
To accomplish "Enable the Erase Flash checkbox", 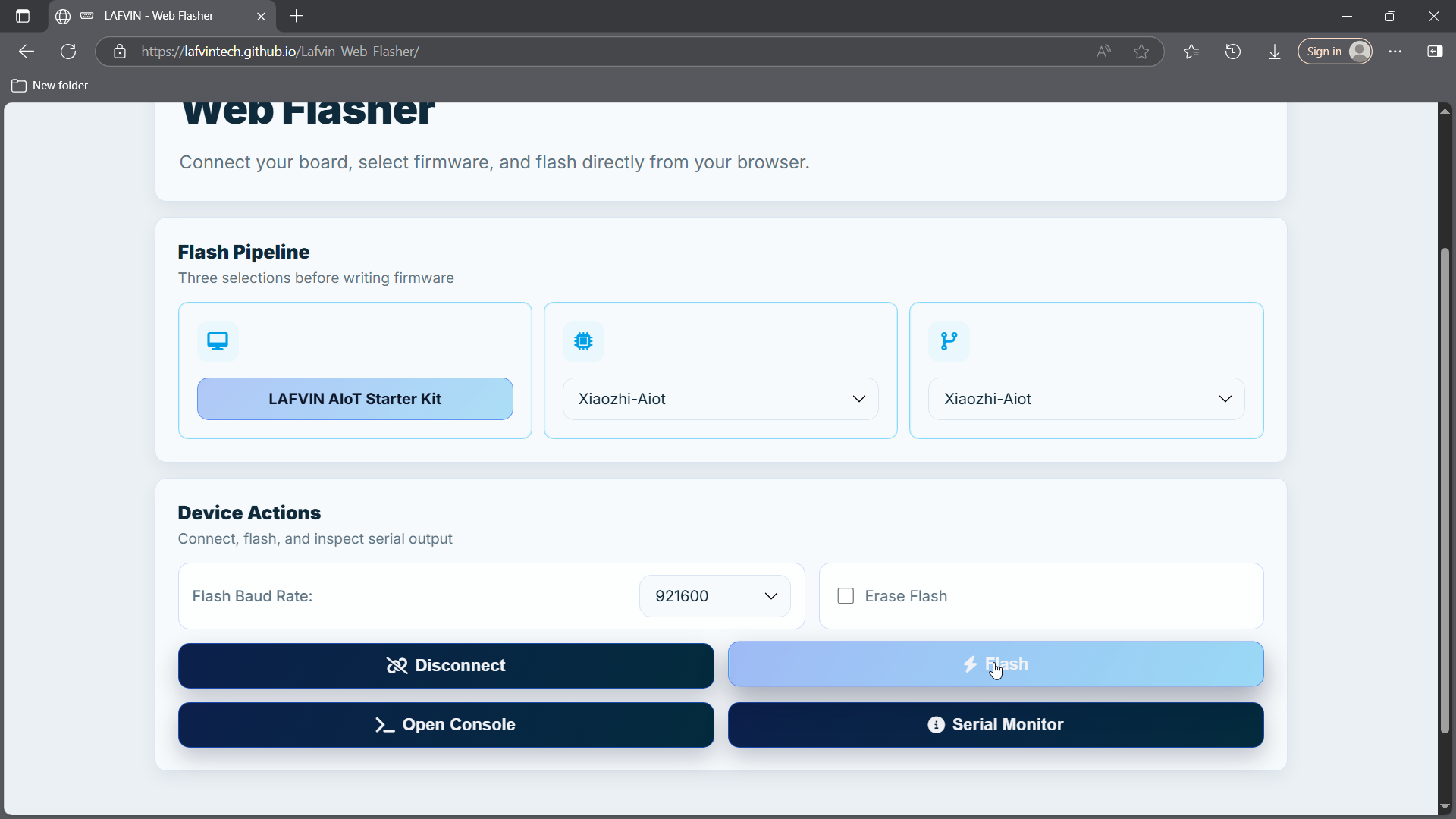I will pyautogui.click(x=846, y=596).
